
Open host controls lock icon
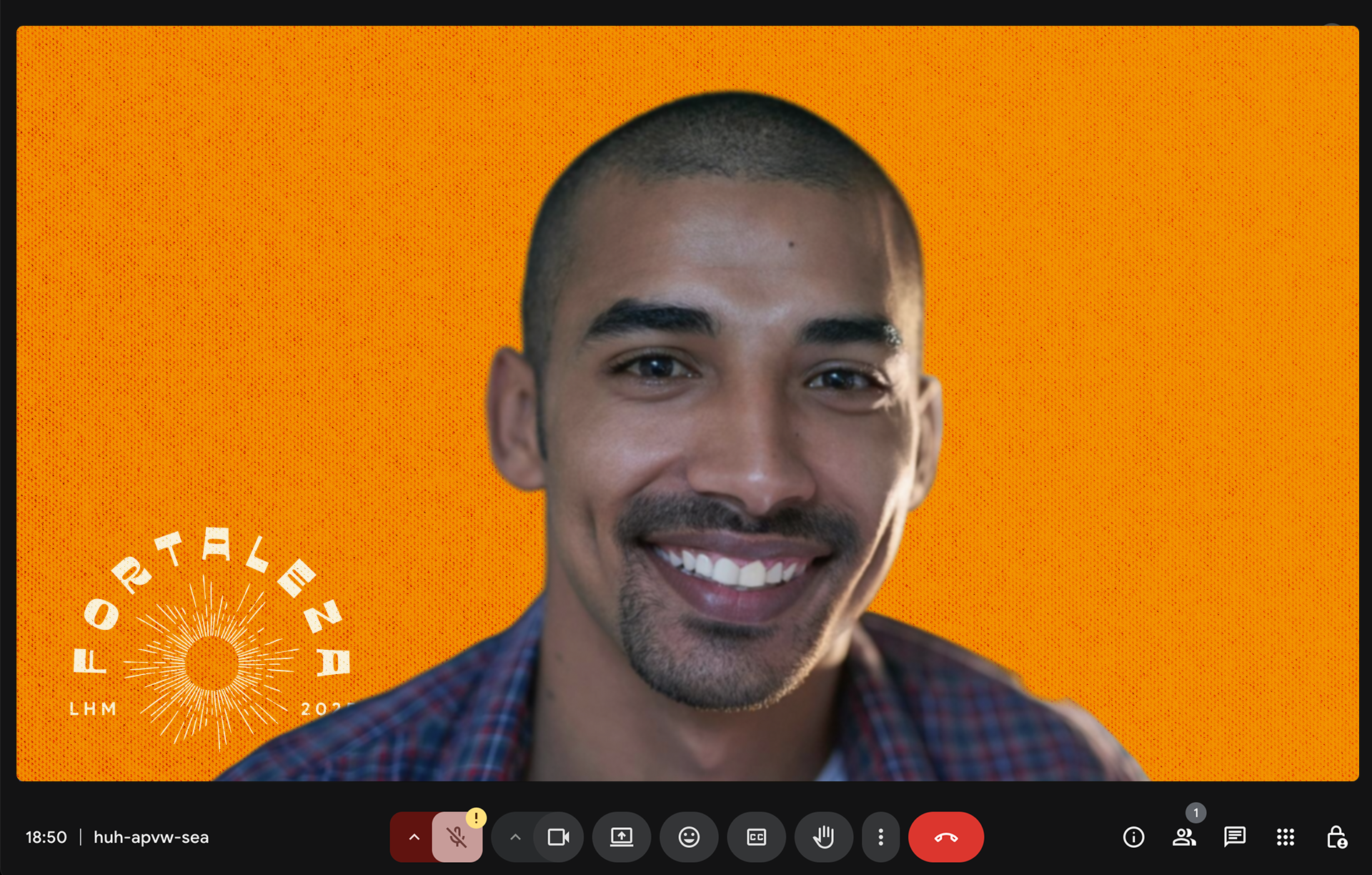(1336, 837)
